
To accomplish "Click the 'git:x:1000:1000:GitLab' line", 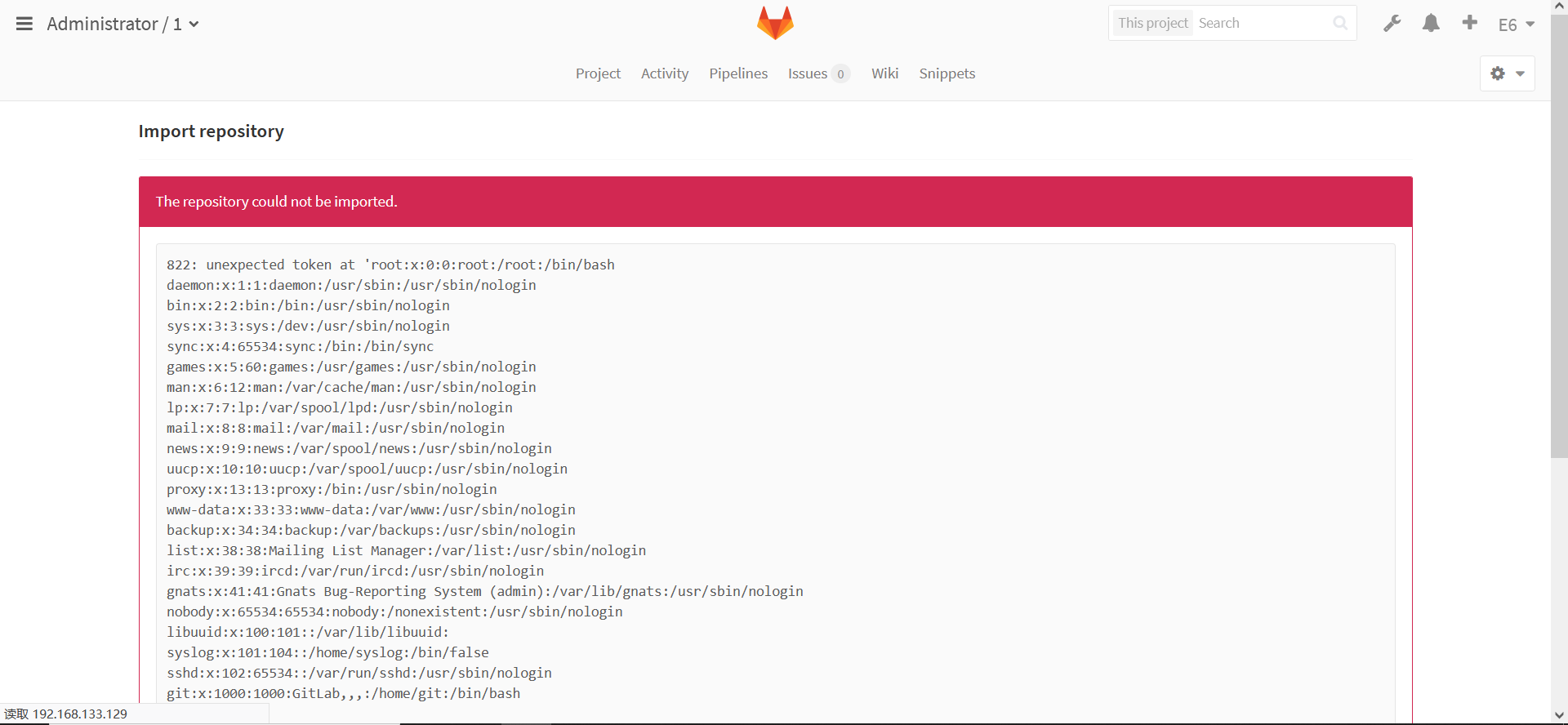I will point(343,693).
